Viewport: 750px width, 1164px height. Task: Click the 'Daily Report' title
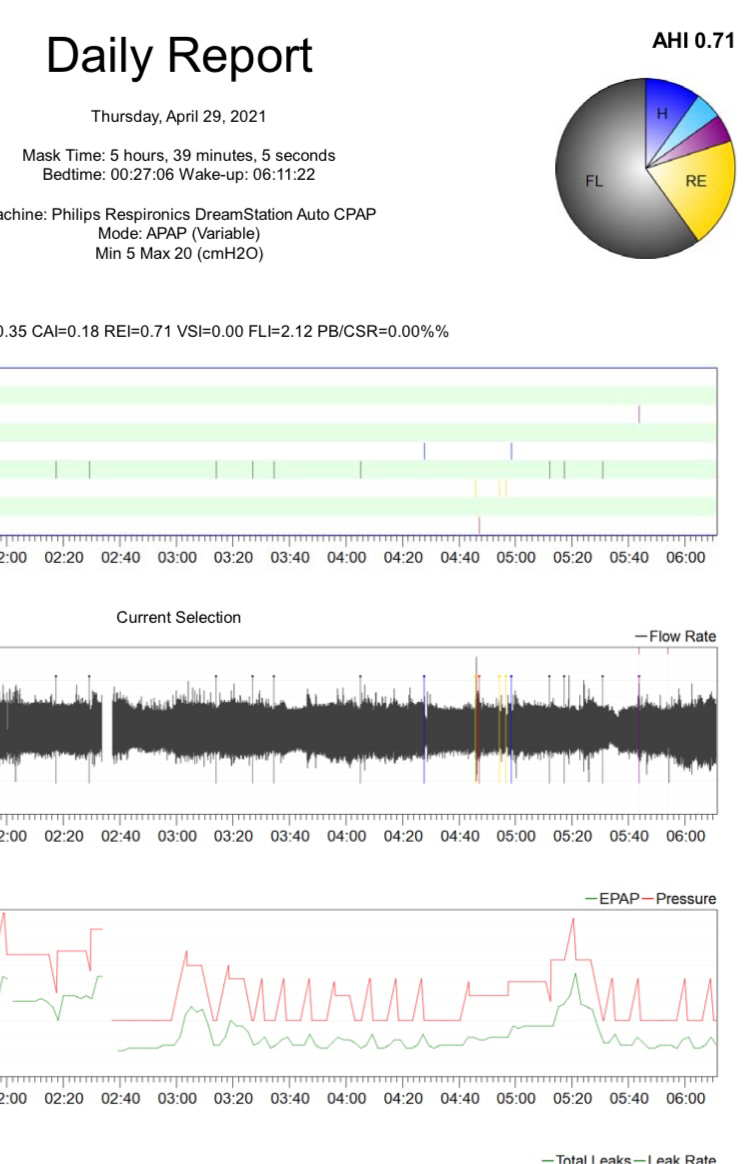click(x=179, y=56)
